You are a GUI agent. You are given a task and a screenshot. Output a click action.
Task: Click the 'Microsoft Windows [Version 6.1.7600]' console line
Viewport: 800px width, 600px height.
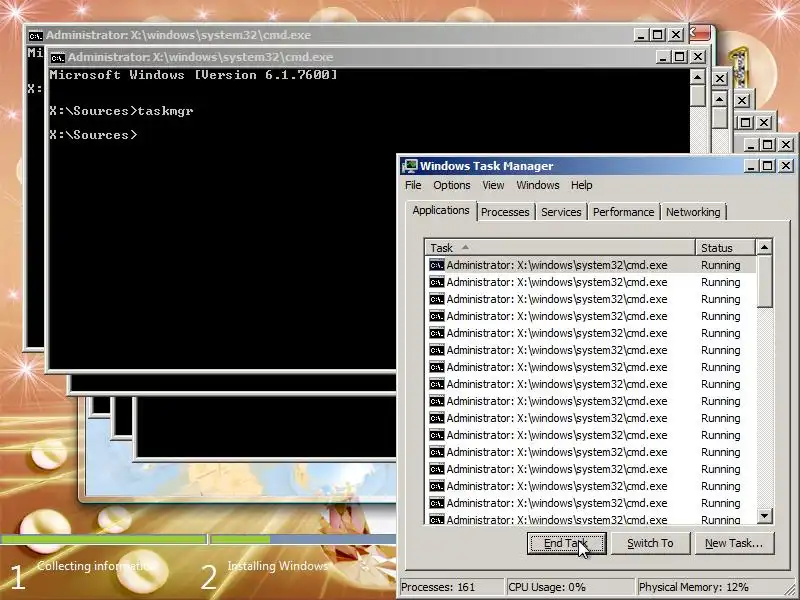click(x=193, y=75)
